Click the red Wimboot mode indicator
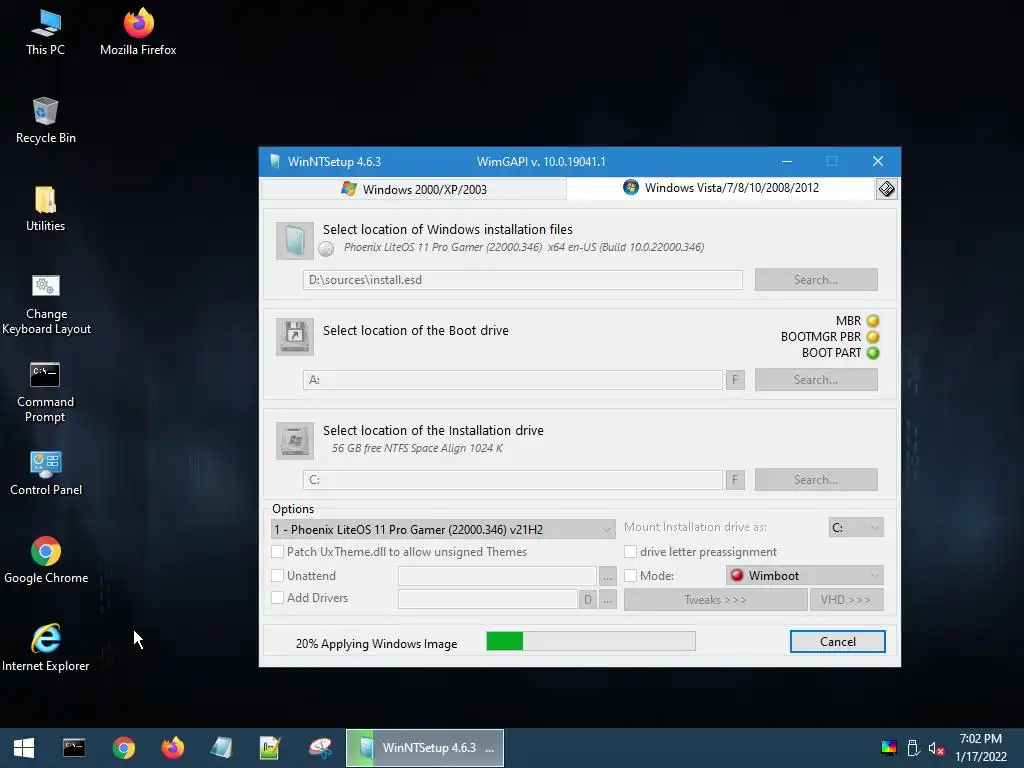This screenshot has height=768, width=1024. point(737,575)
